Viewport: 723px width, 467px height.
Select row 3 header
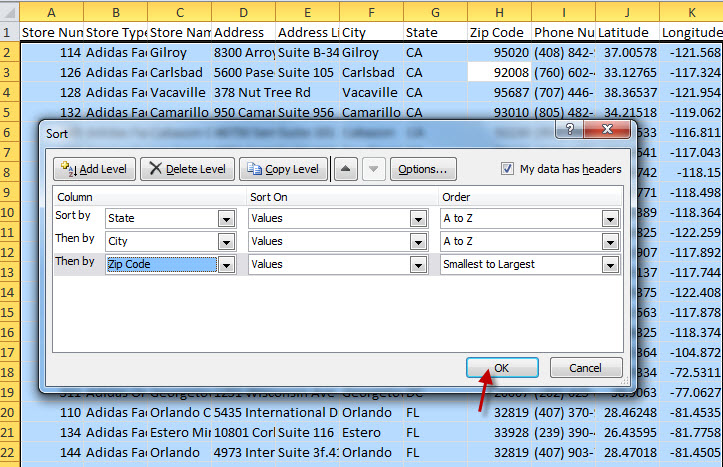pos(10,72)
